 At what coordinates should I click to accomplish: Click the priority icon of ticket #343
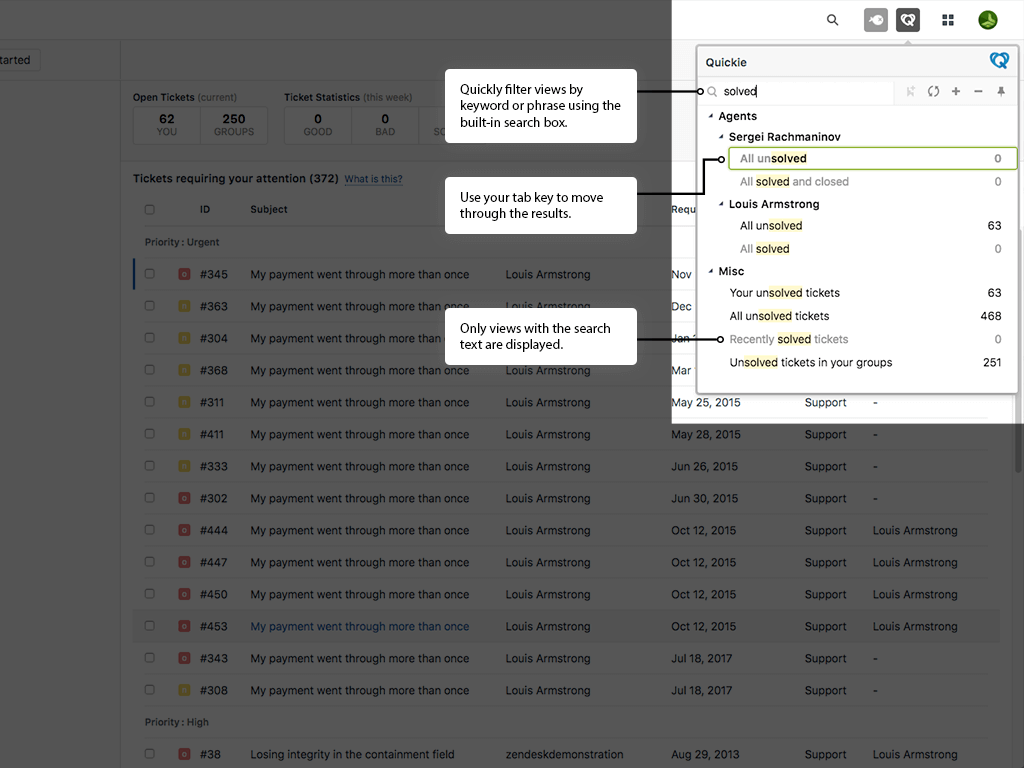(x=184, y=658)
